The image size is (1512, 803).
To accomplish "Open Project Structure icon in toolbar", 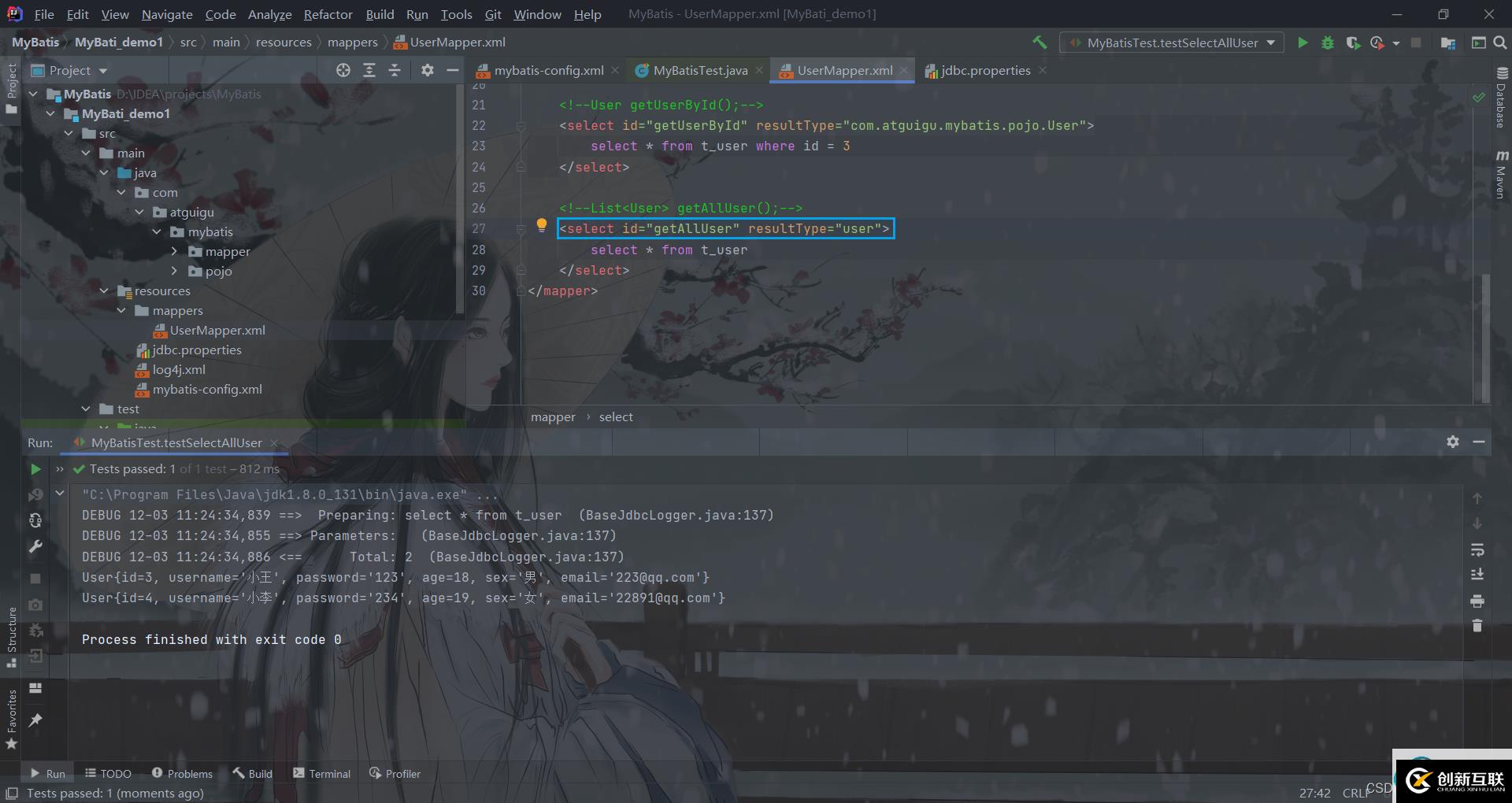I will (x=1447, y=43).
